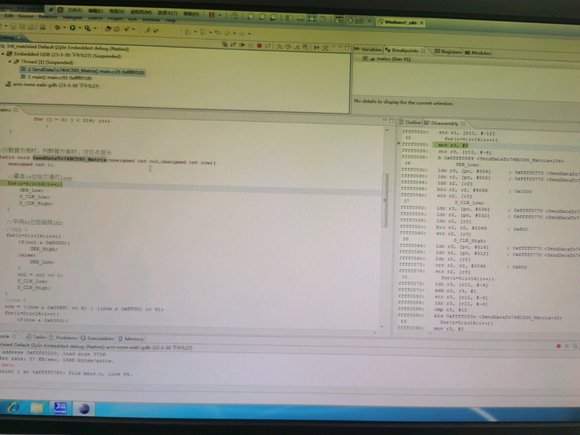Select the main() stack frame entry
This screenshot has height=435, width=580.
57,78
